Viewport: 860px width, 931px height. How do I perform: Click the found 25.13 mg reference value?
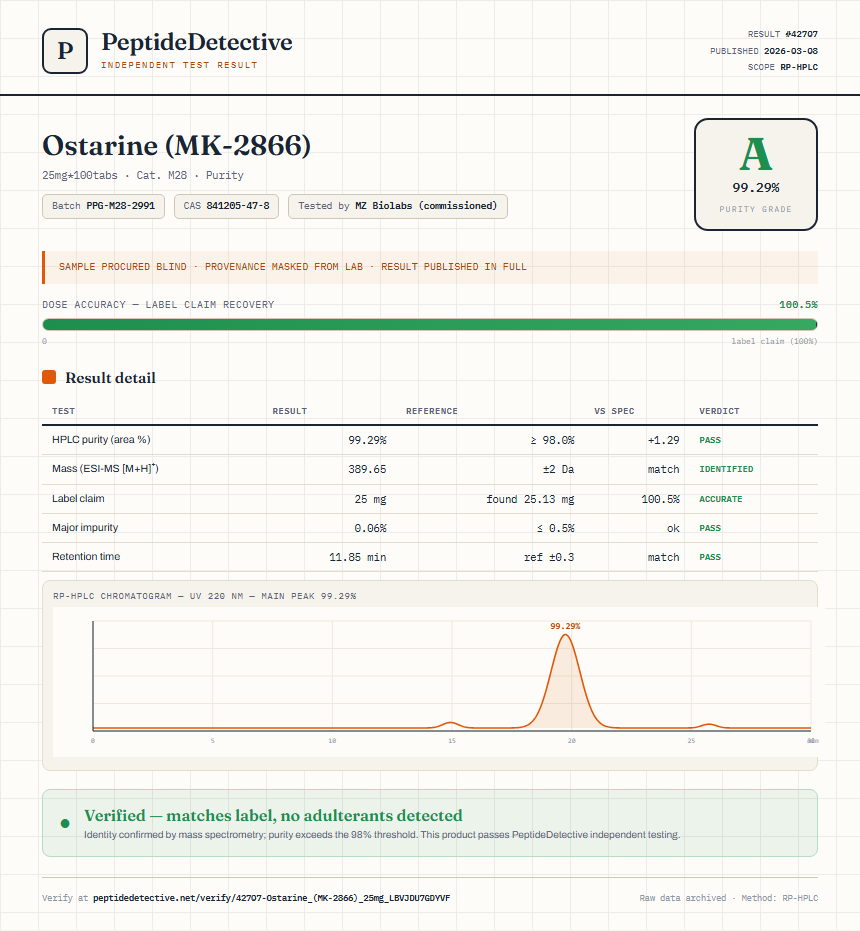click(x=530, y=499)
